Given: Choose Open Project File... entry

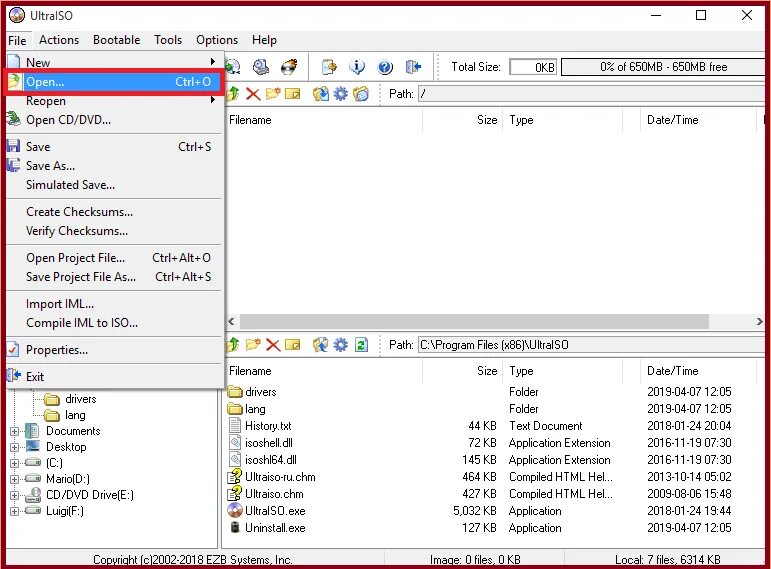Looking at the screenshot, I should (115, 258).
